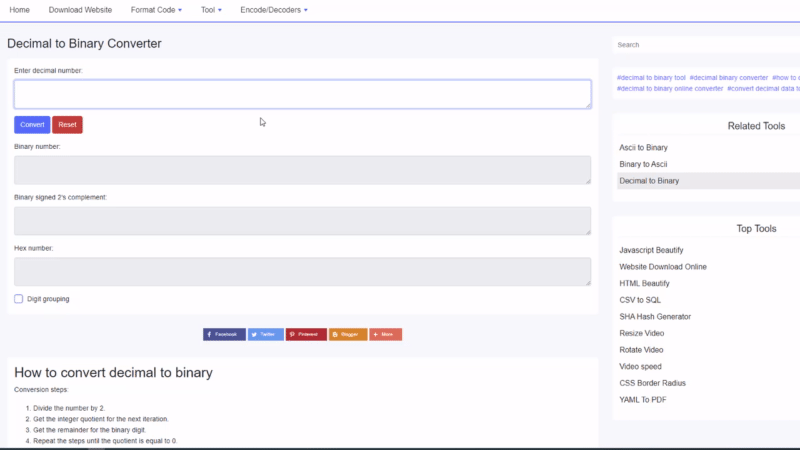Click the #decimal to binary tool tag

tap(651, 77)
